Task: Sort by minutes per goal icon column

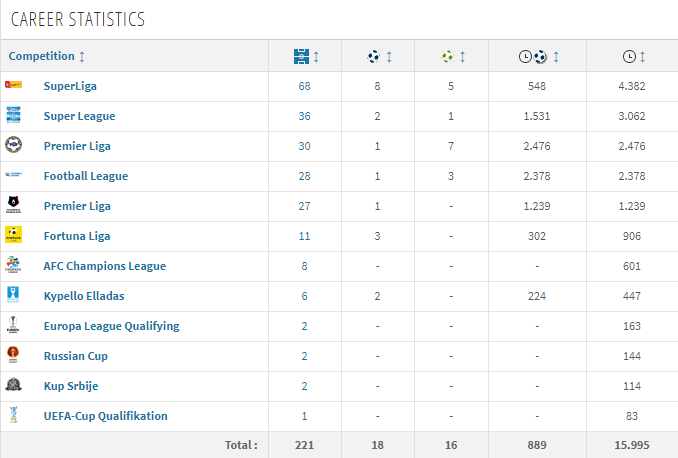Action: tap(533, 57)
